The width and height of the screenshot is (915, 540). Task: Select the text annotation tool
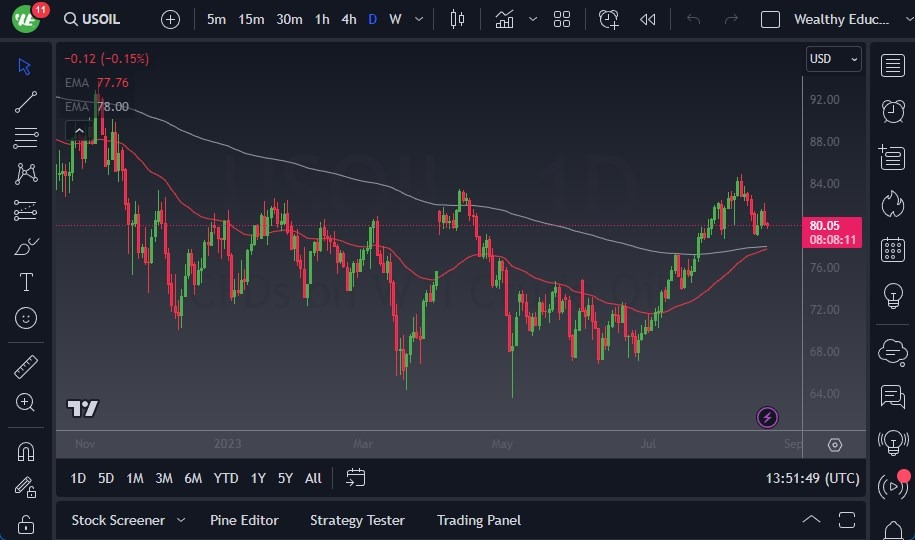tap(26, 282)
